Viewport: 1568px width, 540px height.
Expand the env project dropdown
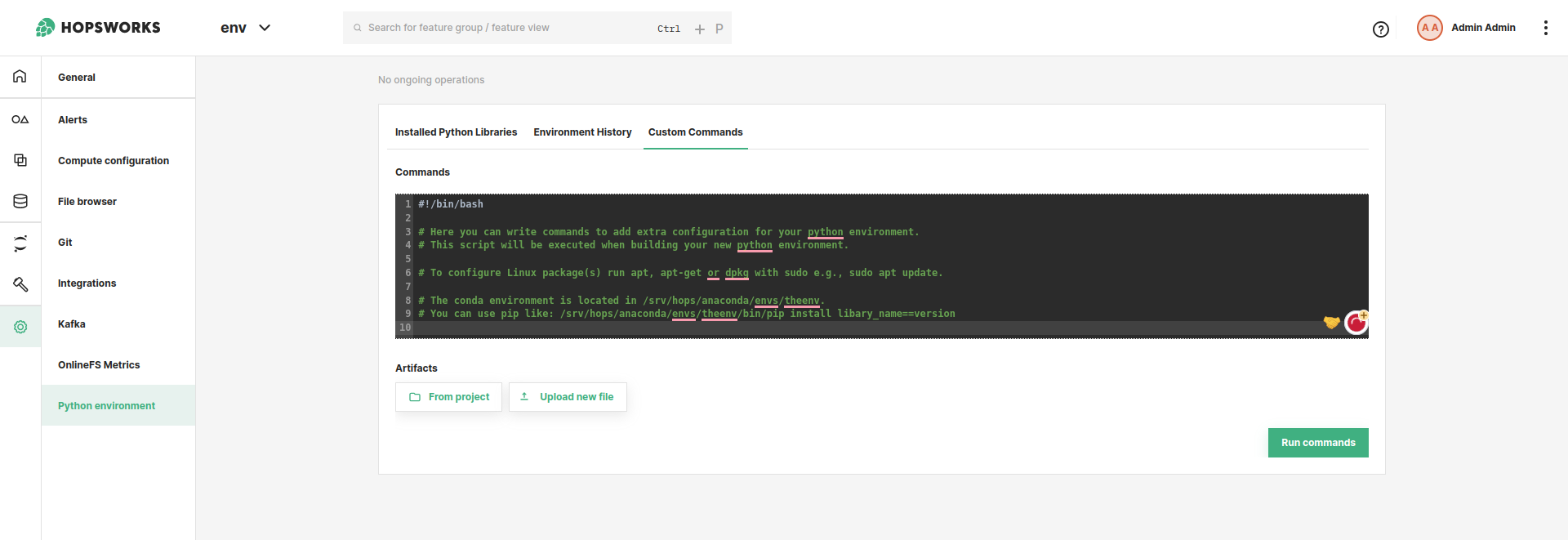246,28
